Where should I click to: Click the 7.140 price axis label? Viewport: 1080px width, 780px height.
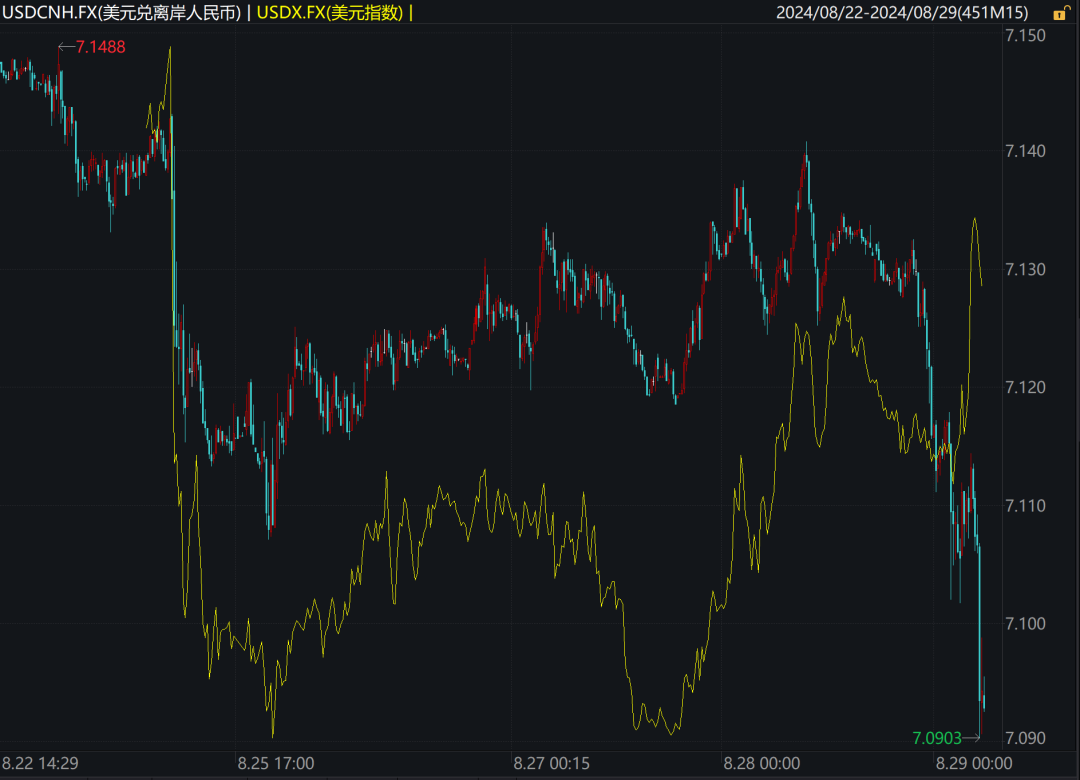[x=1024, y=151]
